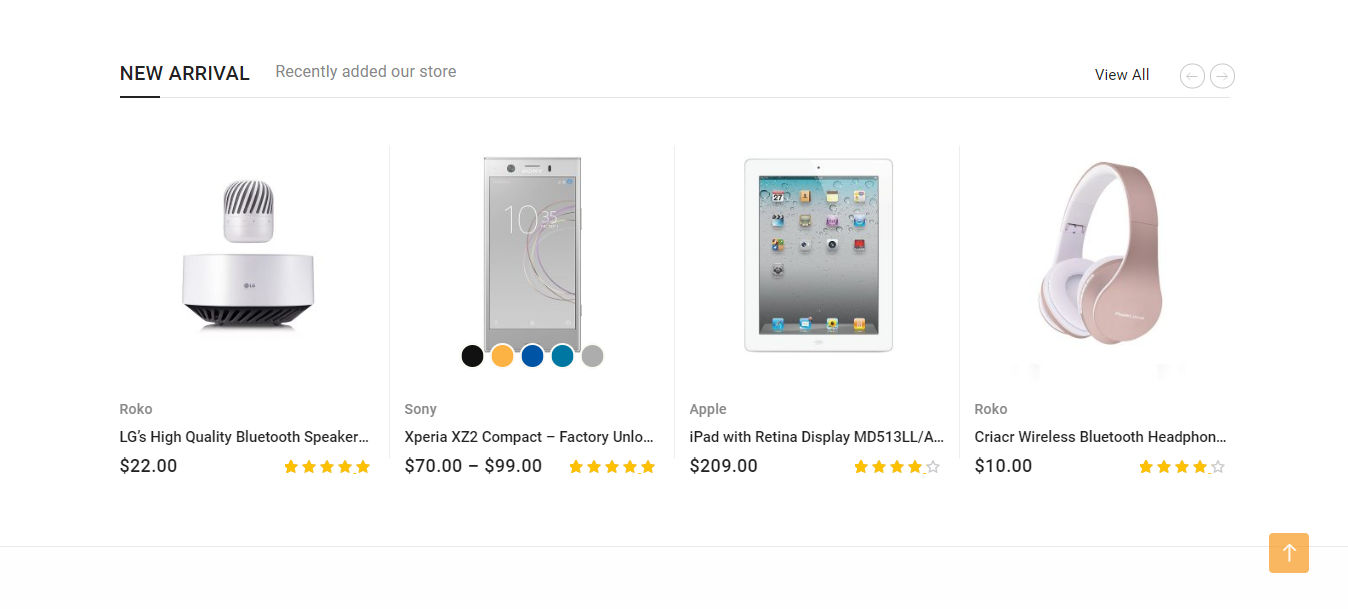This screenshot has height=609, width=1348.
Task: Pick the dark blue color swatch for Xperia
Action: [533, 356]
